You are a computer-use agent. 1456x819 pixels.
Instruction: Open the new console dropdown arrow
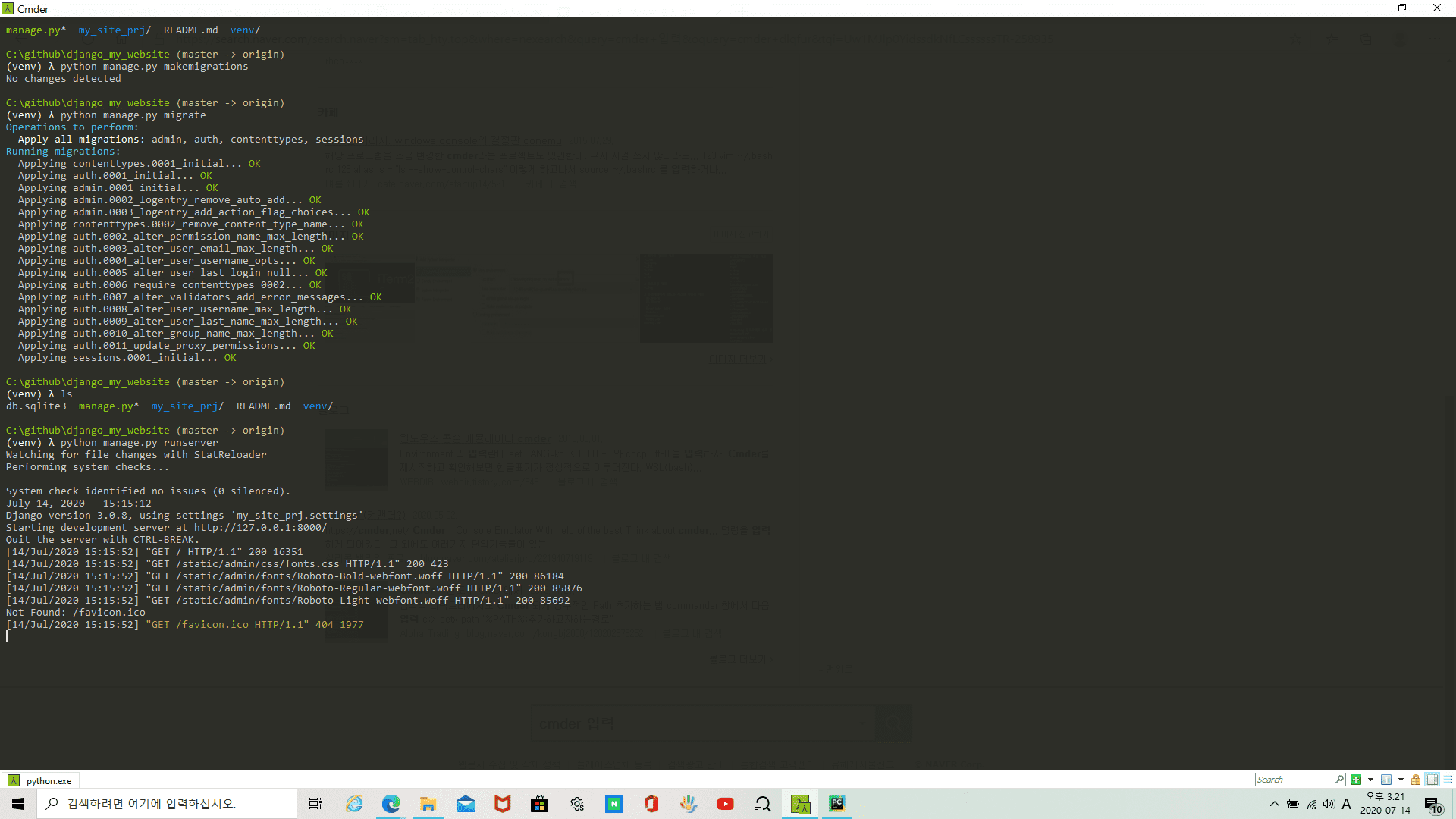[x=1370, y=780]
